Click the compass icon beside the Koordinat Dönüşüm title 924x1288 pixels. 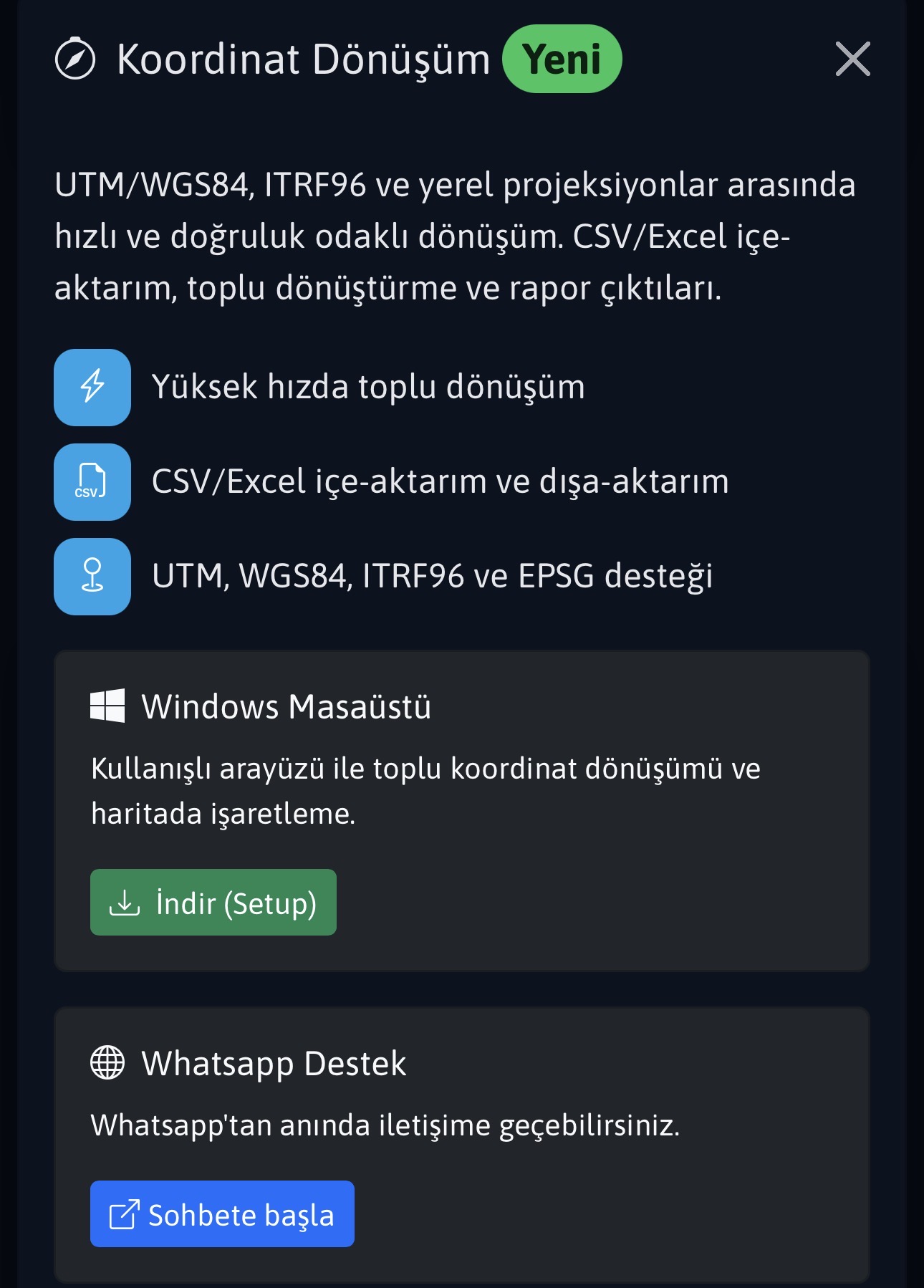click(75, 59)
